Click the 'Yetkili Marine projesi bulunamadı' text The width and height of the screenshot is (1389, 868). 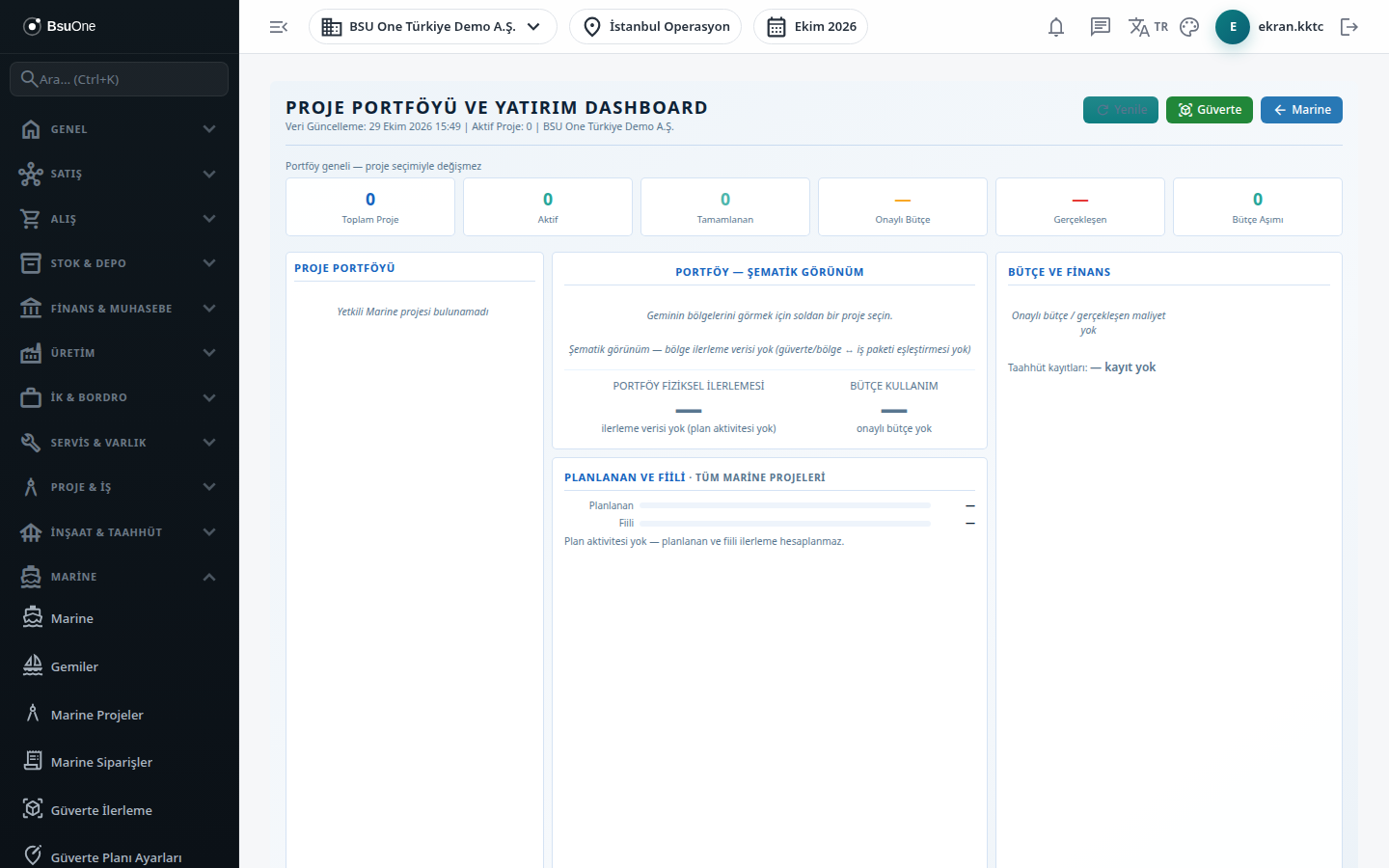pos(413,312)
